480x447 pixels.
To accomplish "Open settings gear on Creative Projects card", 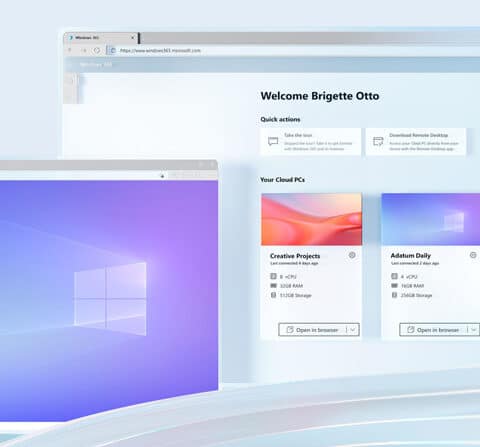I will (x=352, y=255).
